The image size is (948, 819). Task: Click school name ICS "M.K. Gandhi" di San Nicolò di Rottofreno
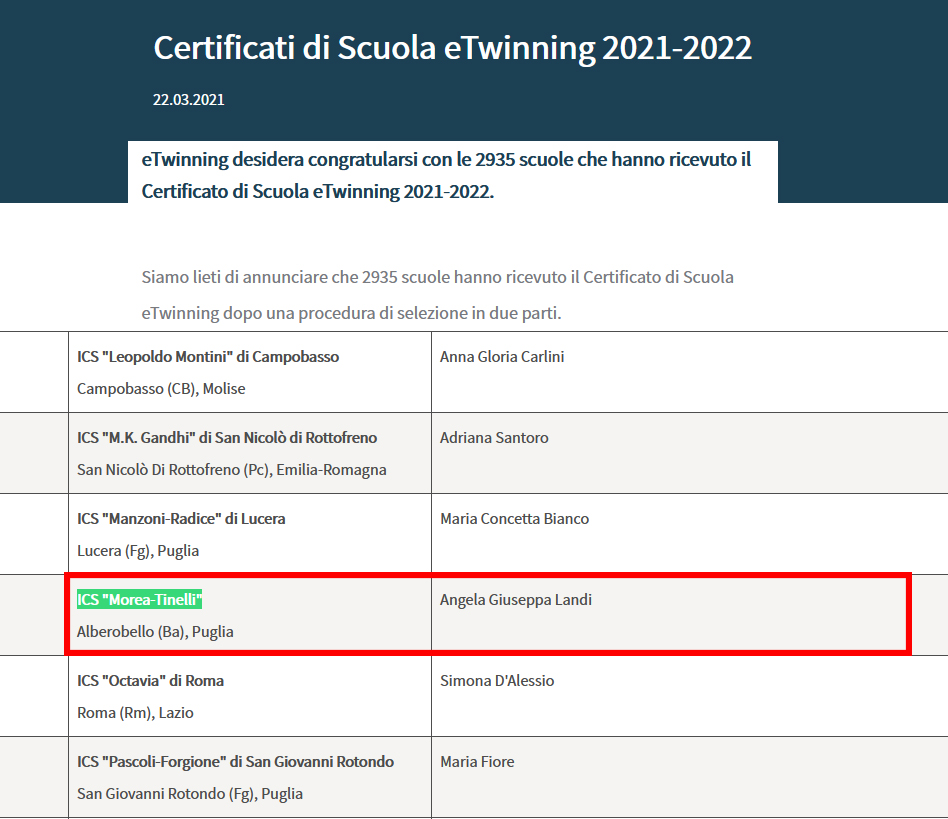coord(227,438)
